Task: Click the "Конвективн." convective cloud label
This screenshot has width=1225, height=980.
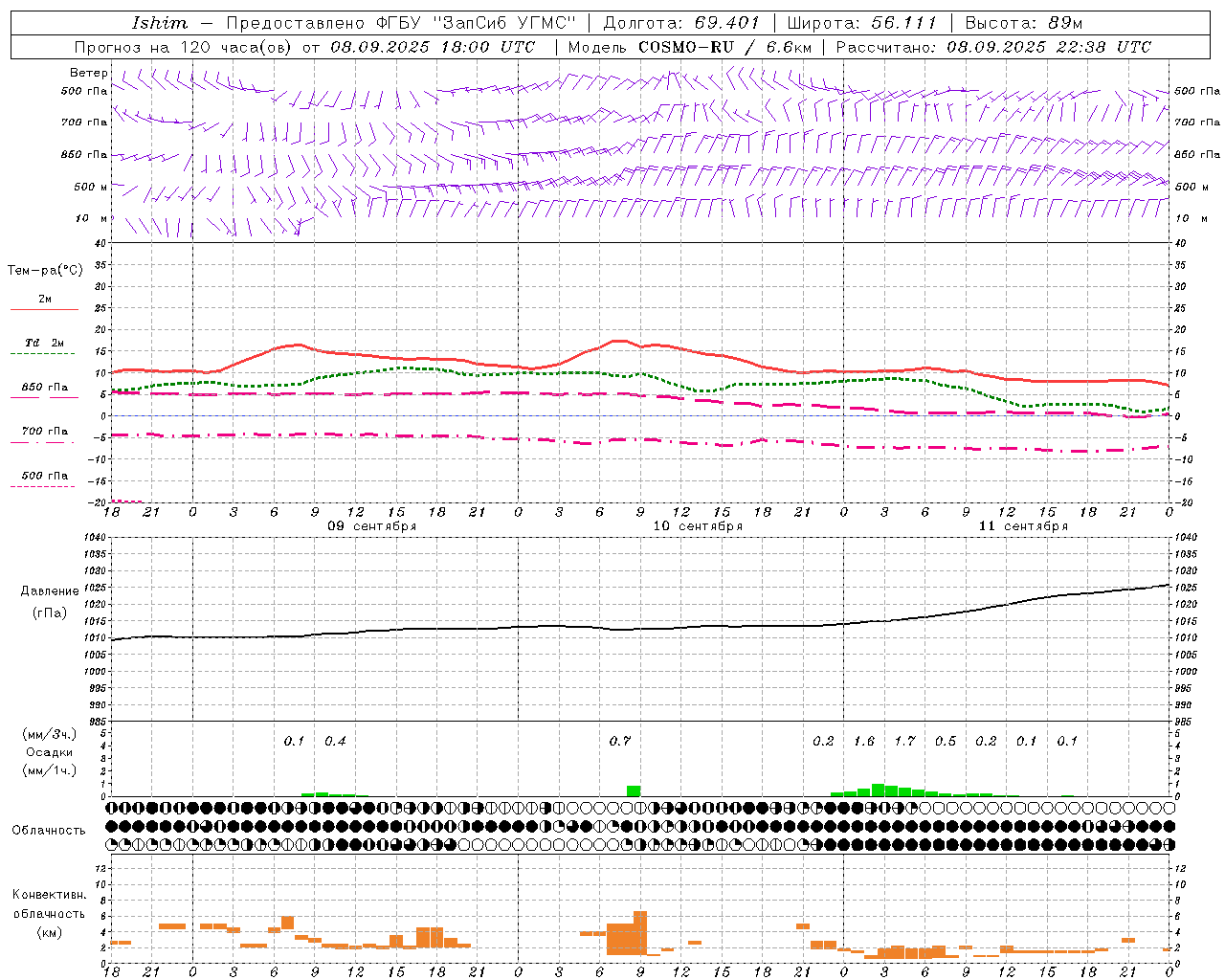Action: [49, 895]
